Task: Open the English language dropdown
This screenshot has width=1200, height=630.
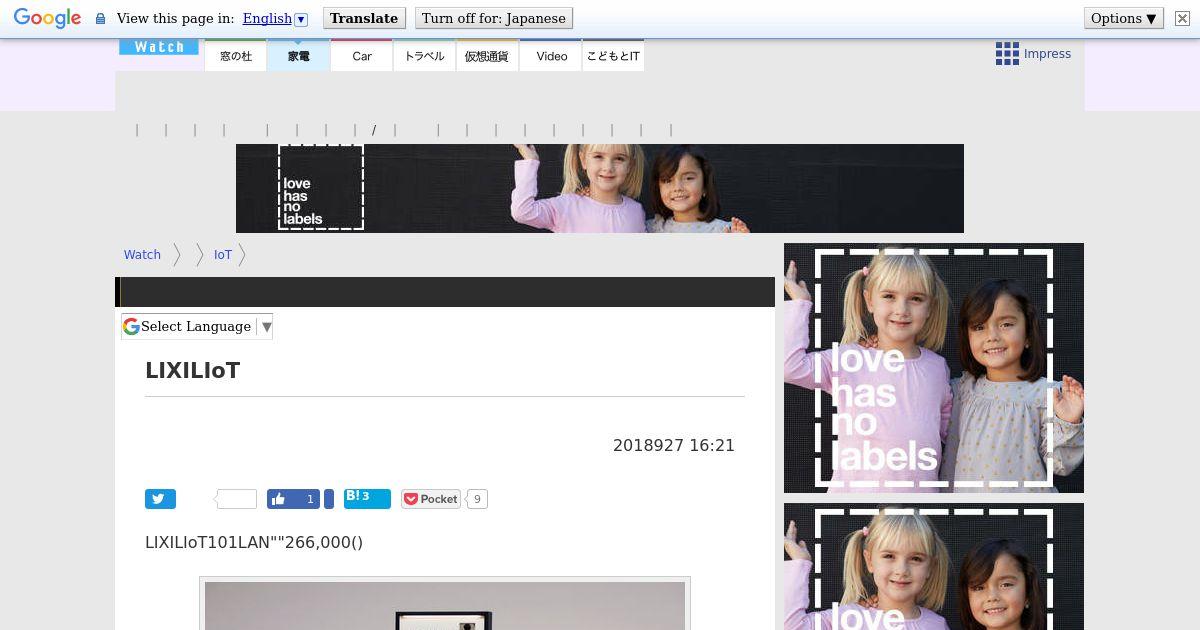Action: pyautogui.click(x=275, y=18)
